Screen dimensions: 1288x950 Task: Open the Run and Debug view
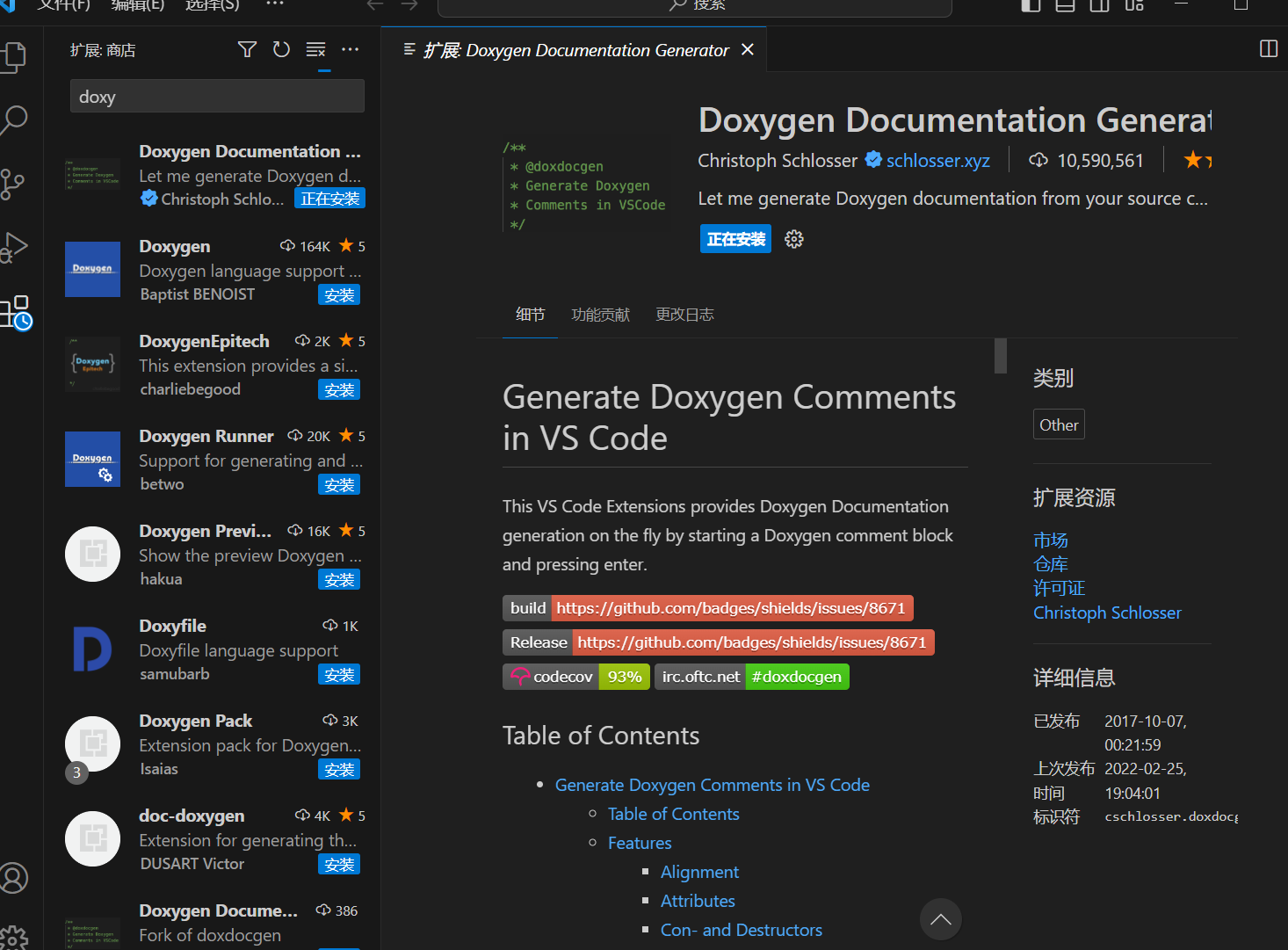pyautogui.click(x=15, y=248)
